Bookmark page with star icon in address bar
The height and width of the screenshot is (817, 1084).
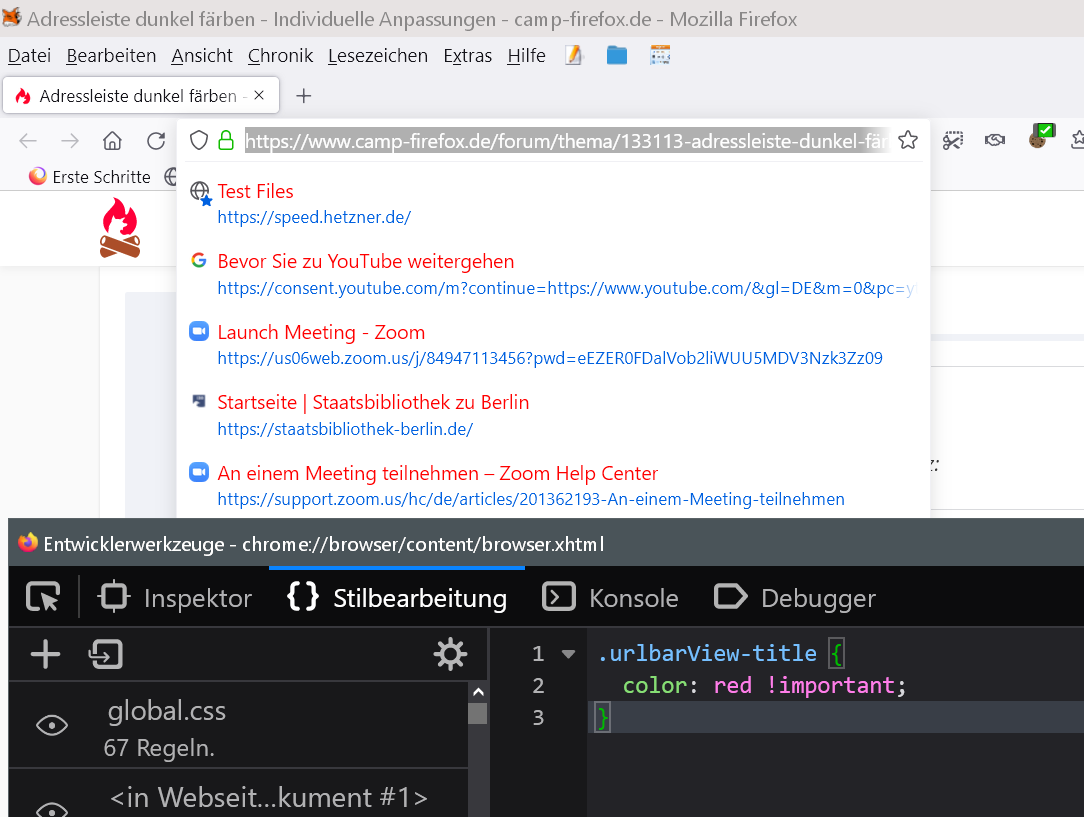(908, 141)
